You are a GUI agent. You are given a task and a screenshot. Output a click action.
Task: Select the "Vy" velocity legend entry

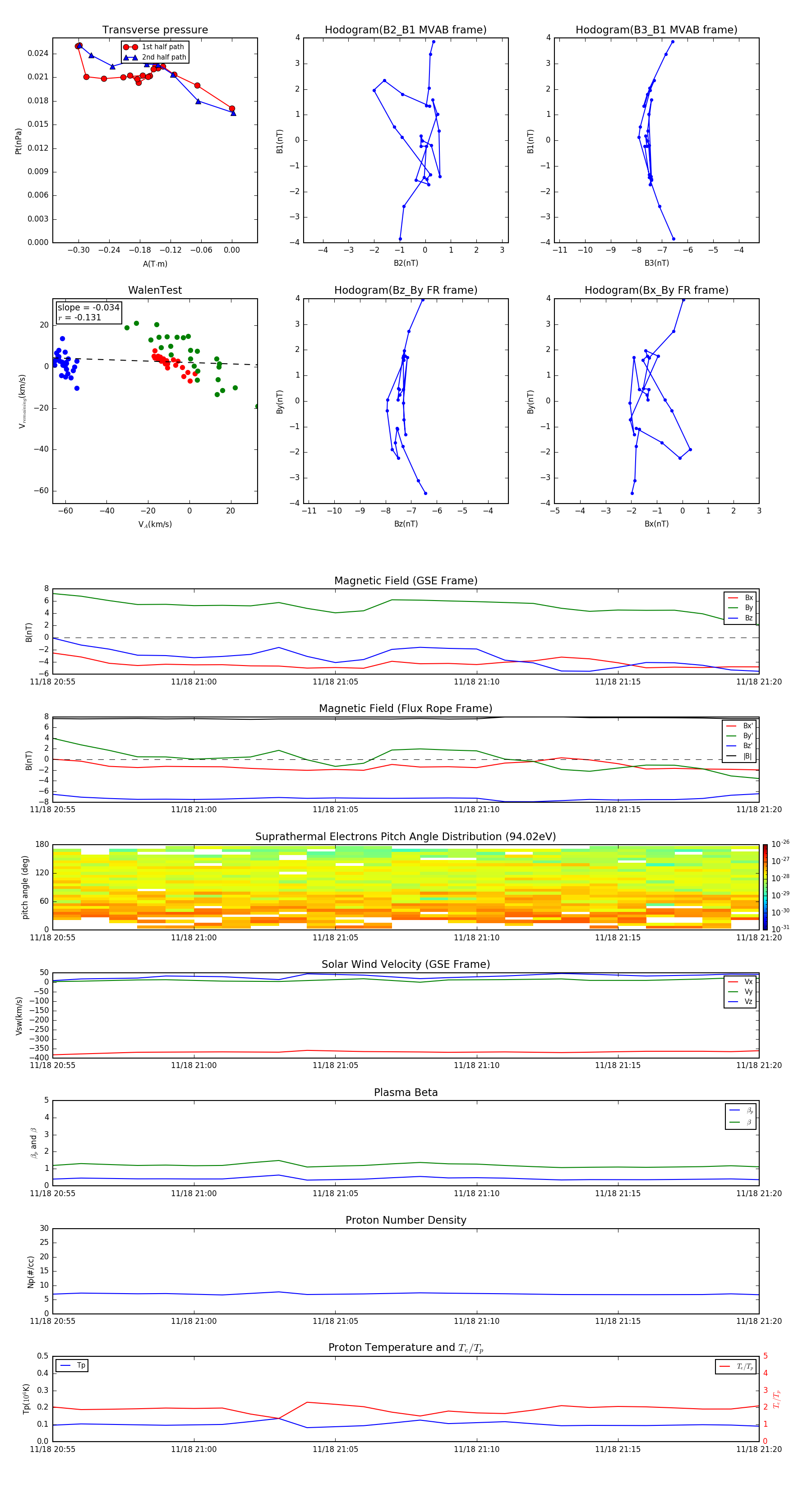(740, 992)
